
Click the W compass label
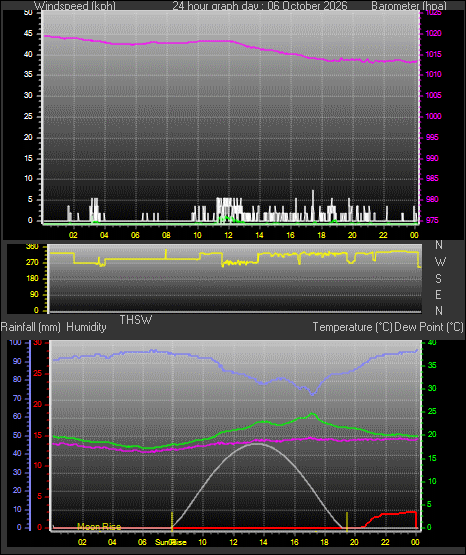click(x=440, y=262)
